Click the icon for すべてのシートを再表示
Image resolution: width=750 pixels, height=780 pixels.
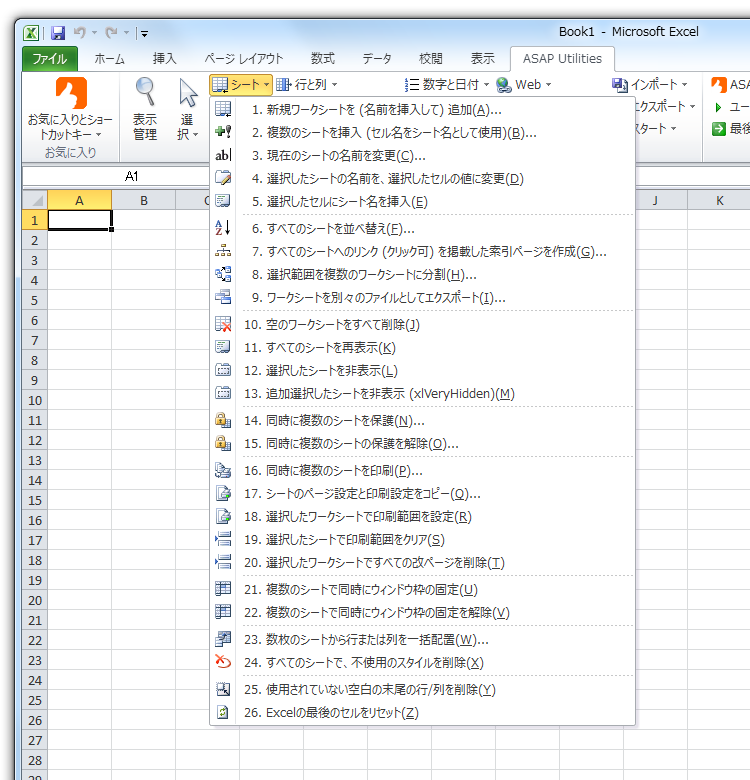pos(223,347)
